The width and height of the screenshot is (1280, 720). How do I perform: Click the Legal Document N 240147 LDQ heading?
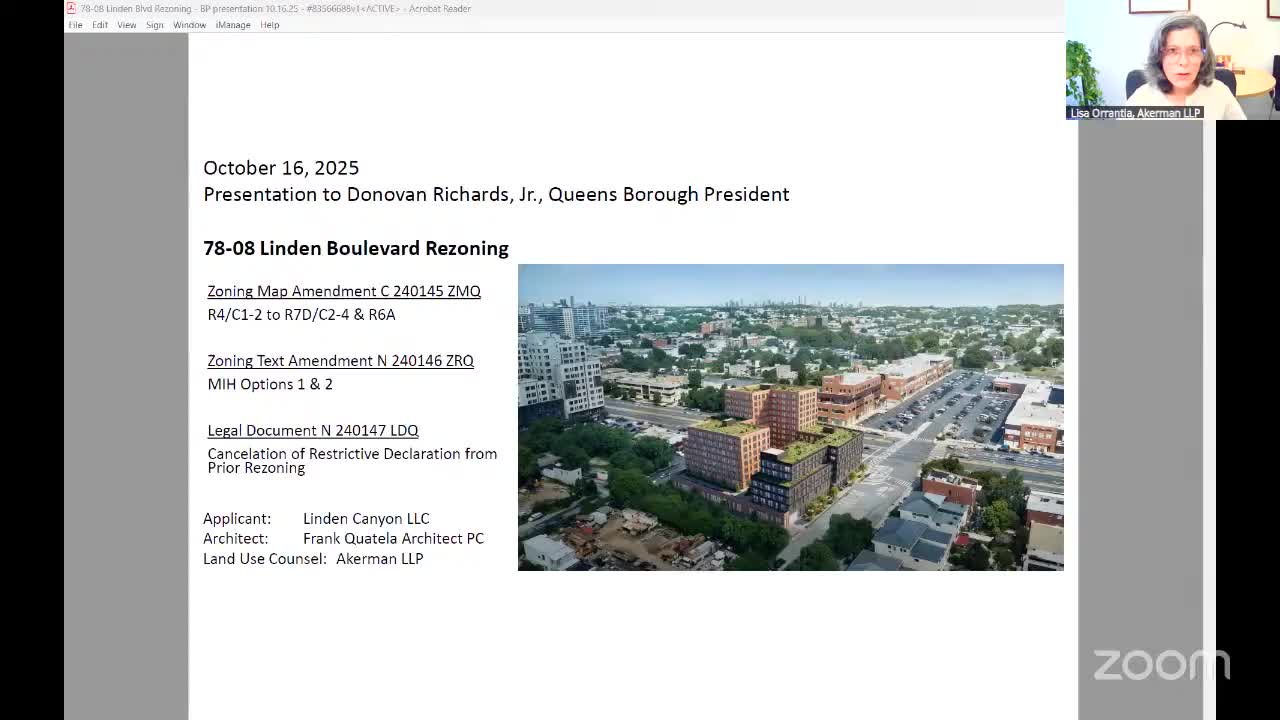point(313,431)
